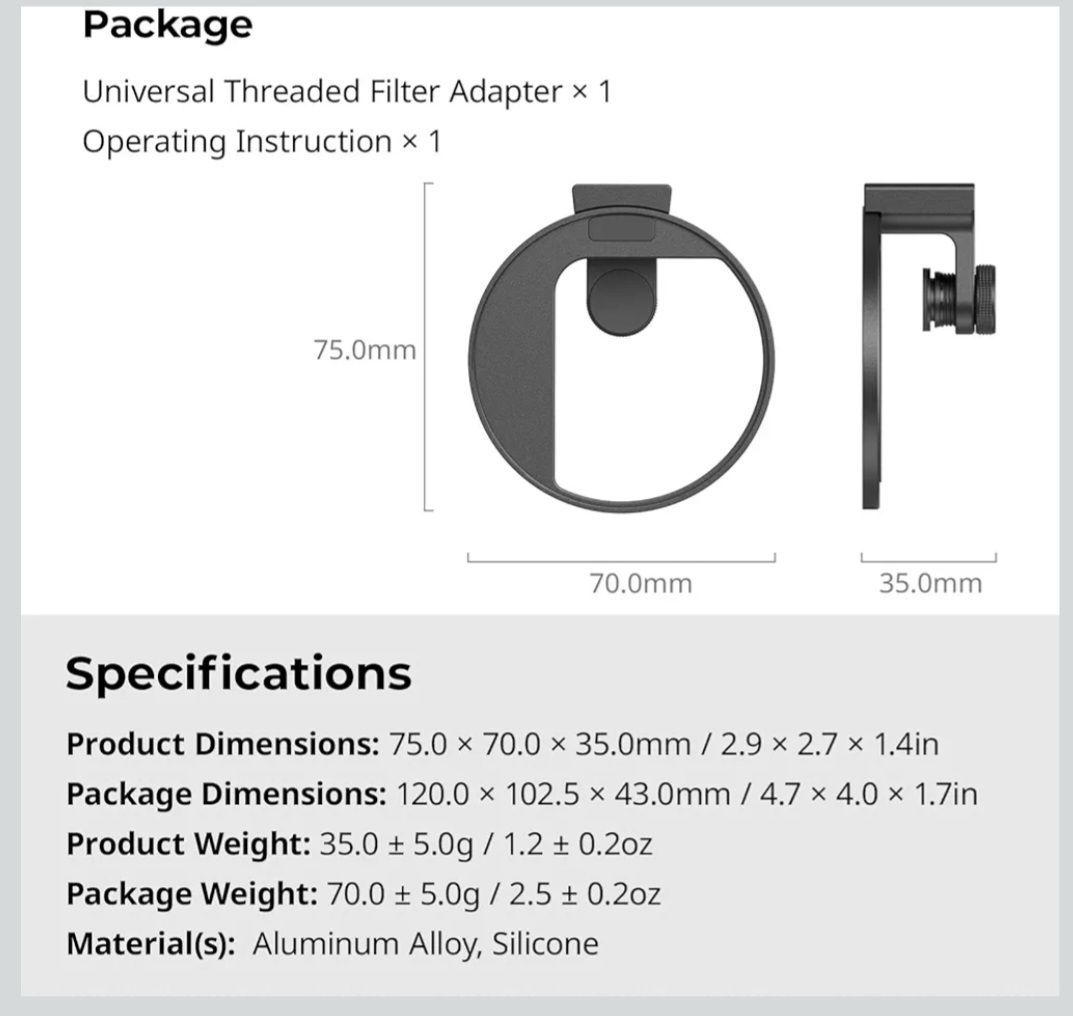Click the round pad inside adapter ring
This screenshot has width=1073, height=1016.
pyautogui.click(x=622, y=302)
